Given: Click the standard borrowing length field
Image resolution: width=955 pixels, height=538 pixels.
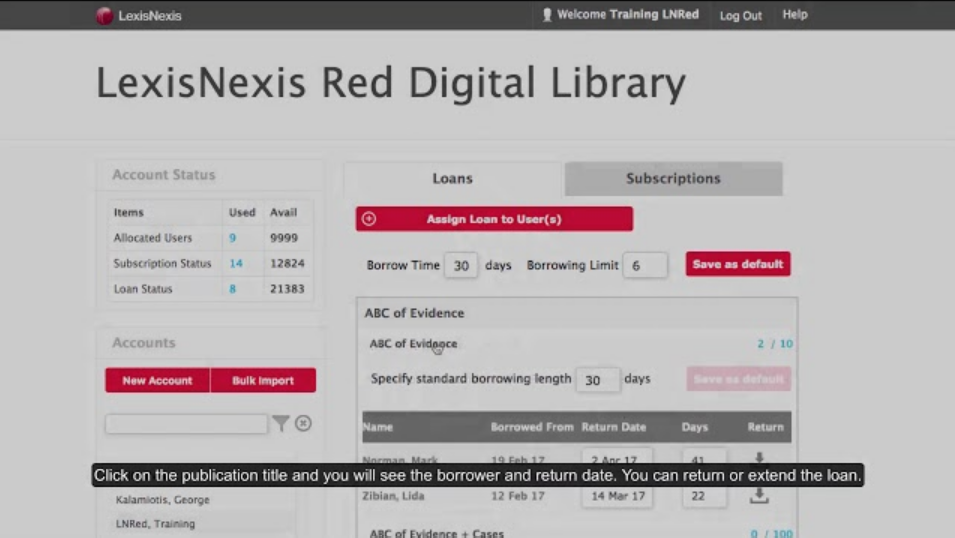Looking at the screenshot, I should pyautogui.click(x=598, y=380).
